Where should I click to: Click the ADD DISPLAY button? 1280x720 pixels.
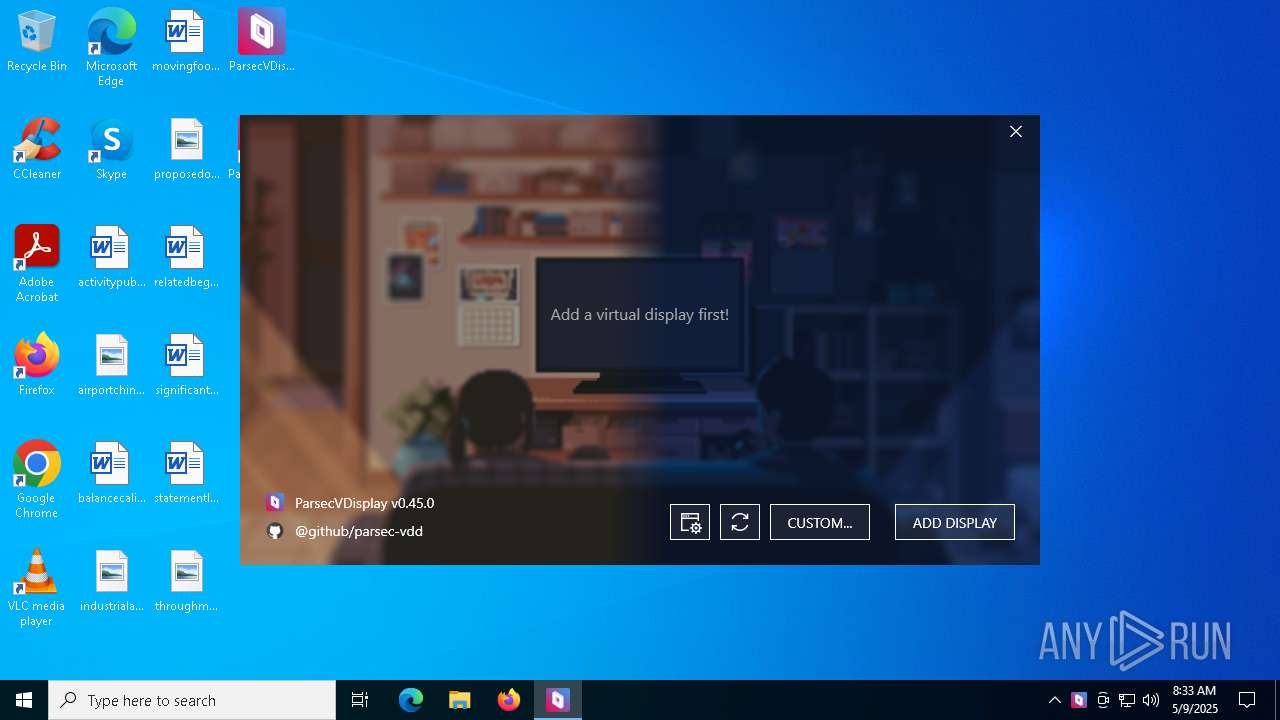pyautogui.click(x=955, y=522)
